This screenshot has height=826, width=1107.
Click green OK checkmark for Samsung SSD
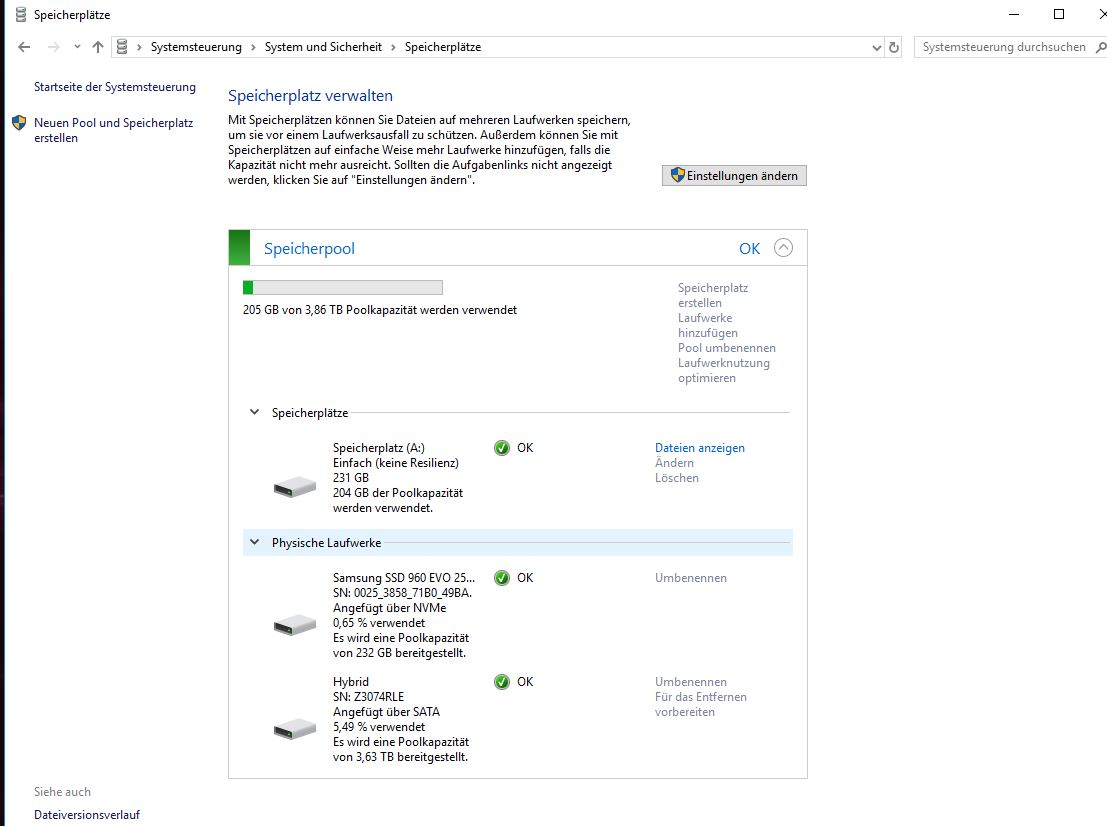(x=502, y=578)
